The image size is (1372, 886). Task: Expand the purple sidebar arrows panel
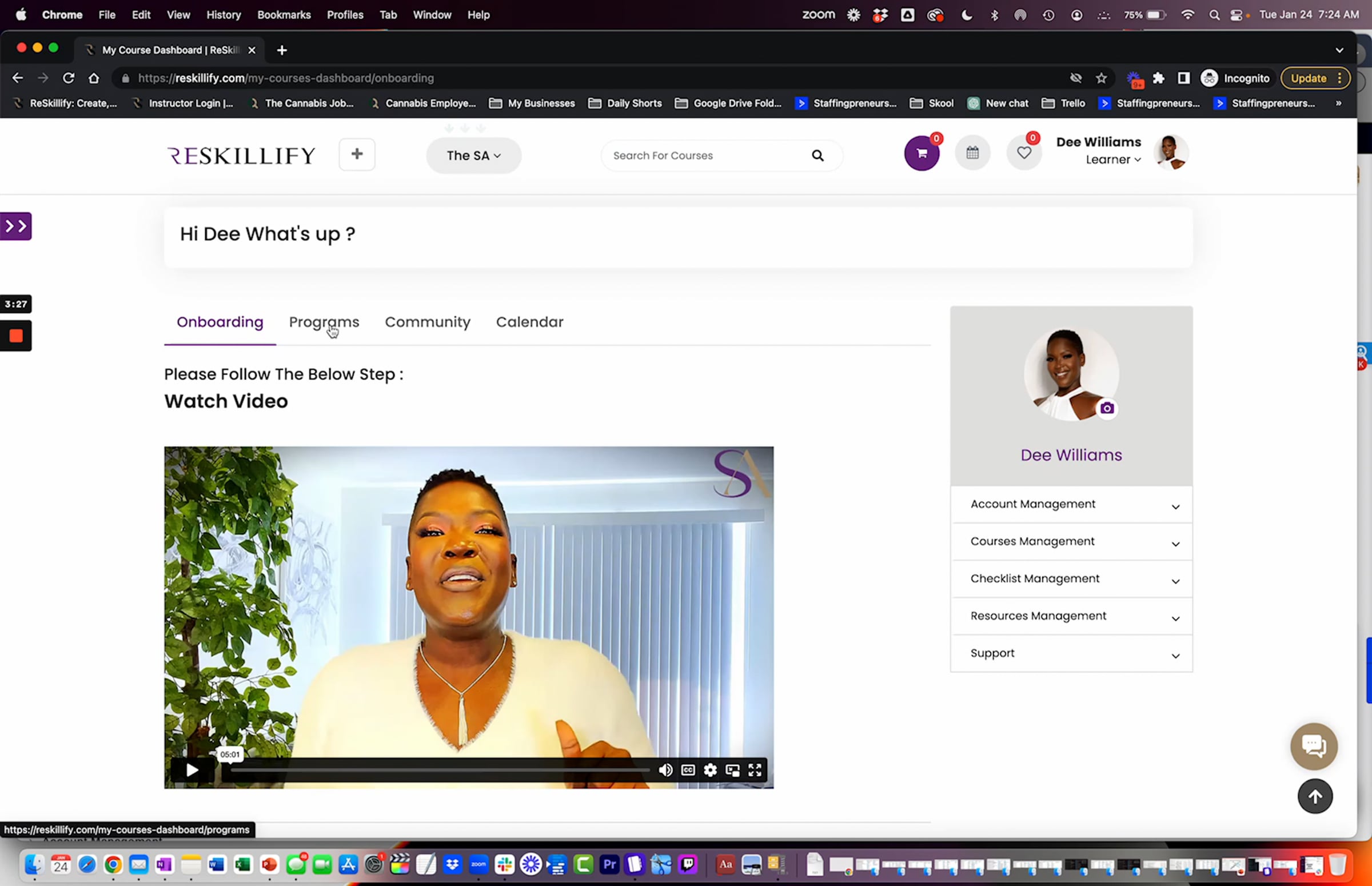15,226
